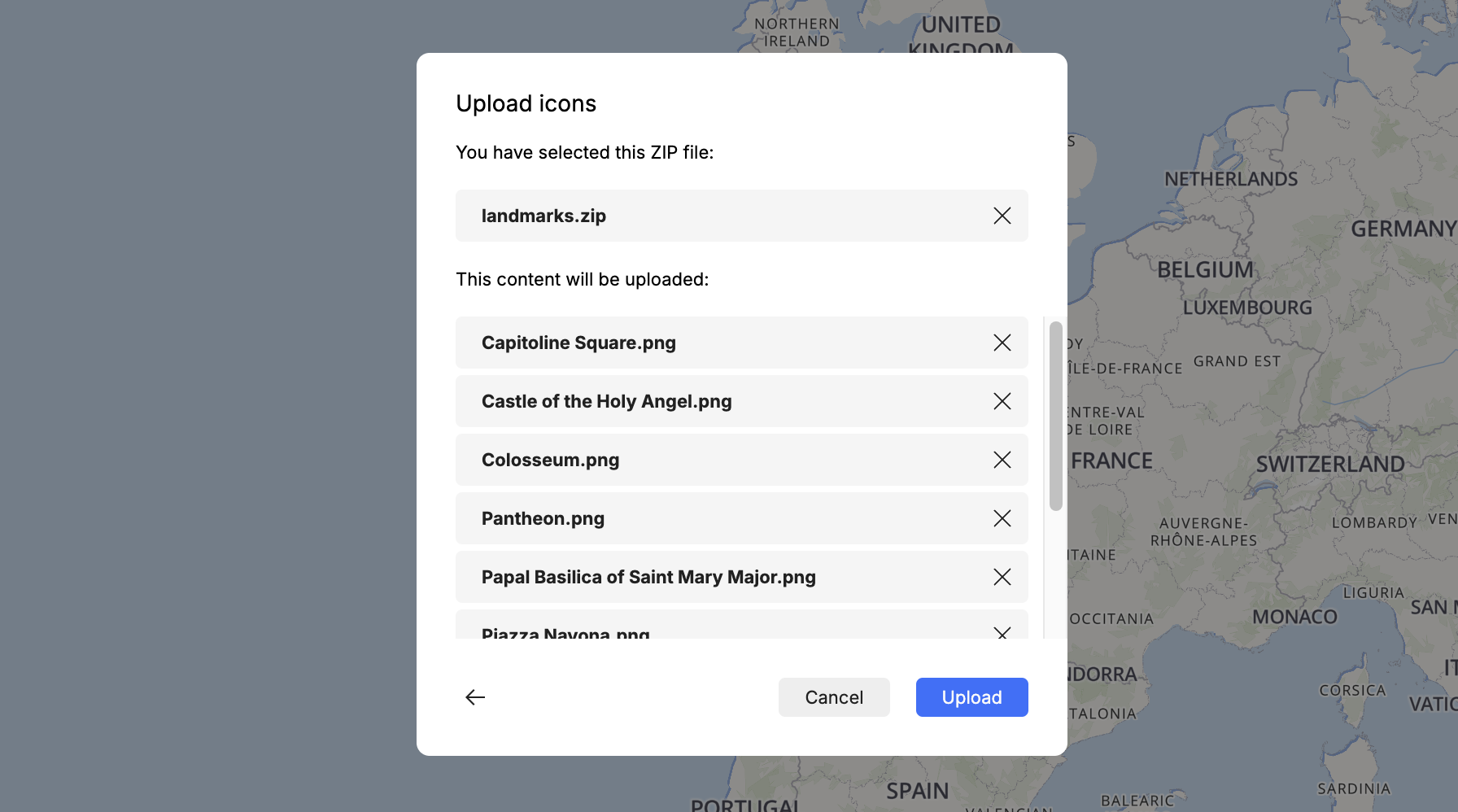Click the Germany label on the map
The image size is (1458, 812).
[x=1403, y=229]
